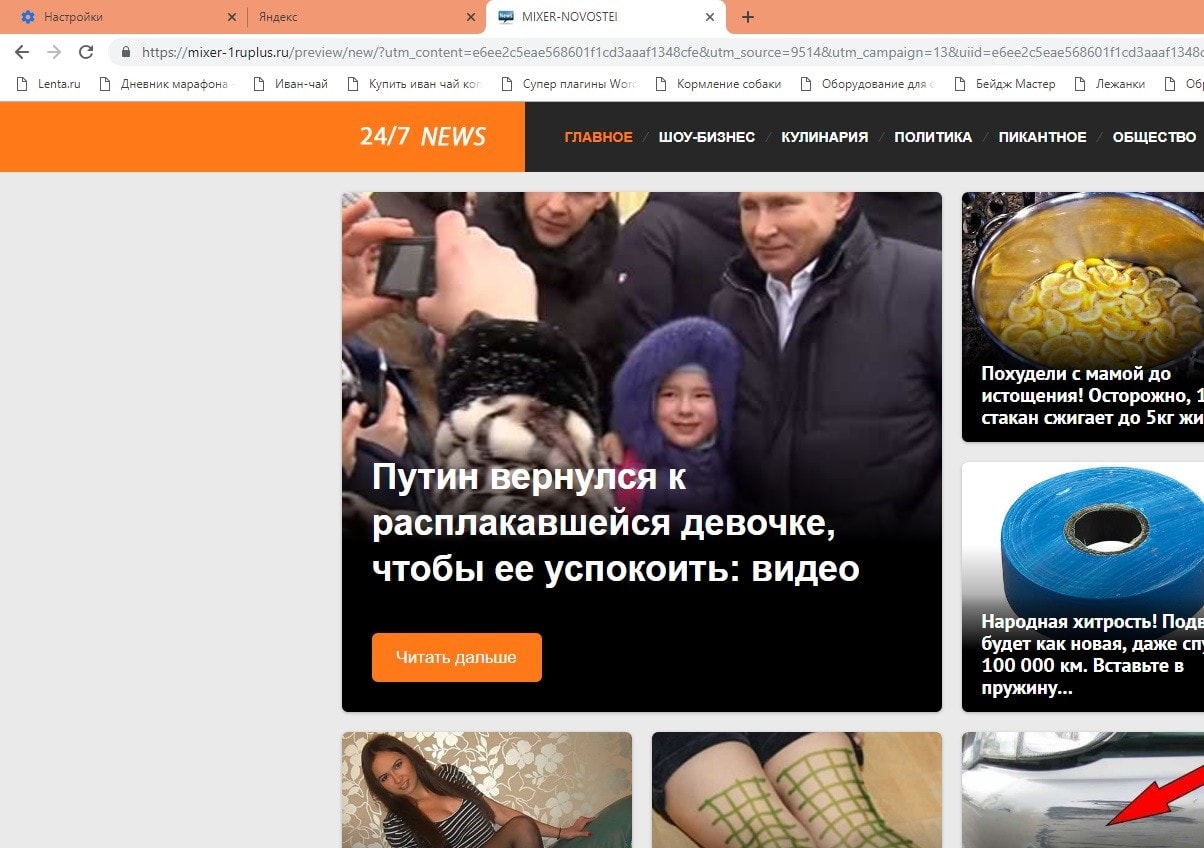The height and width of the screenshot is (848, 1204).
Task: Open the ШОУ-БИЗНЕС menu section
Action: pyautogui.click(x=707, y=137)
